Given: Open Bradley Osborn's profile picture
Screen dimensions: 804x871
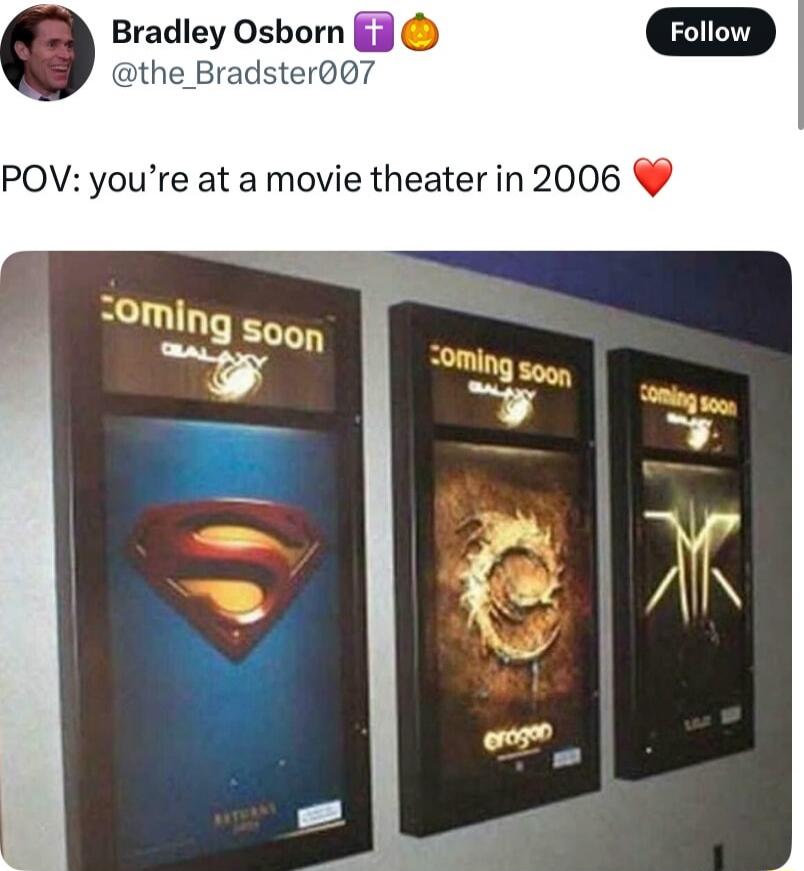Looking at the screenshot, I should pyautogui.click(x=47, y=52).
